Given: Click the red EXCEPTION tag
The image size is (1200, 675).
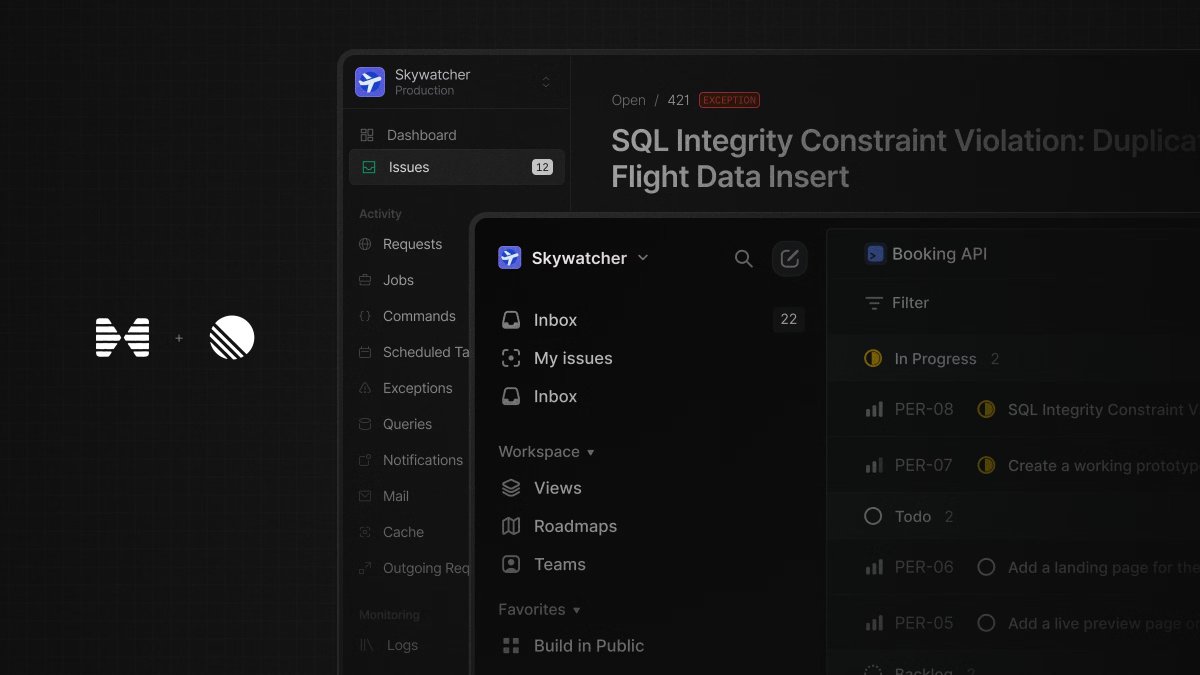Looking at the screenshot, I should click(729, 100).
